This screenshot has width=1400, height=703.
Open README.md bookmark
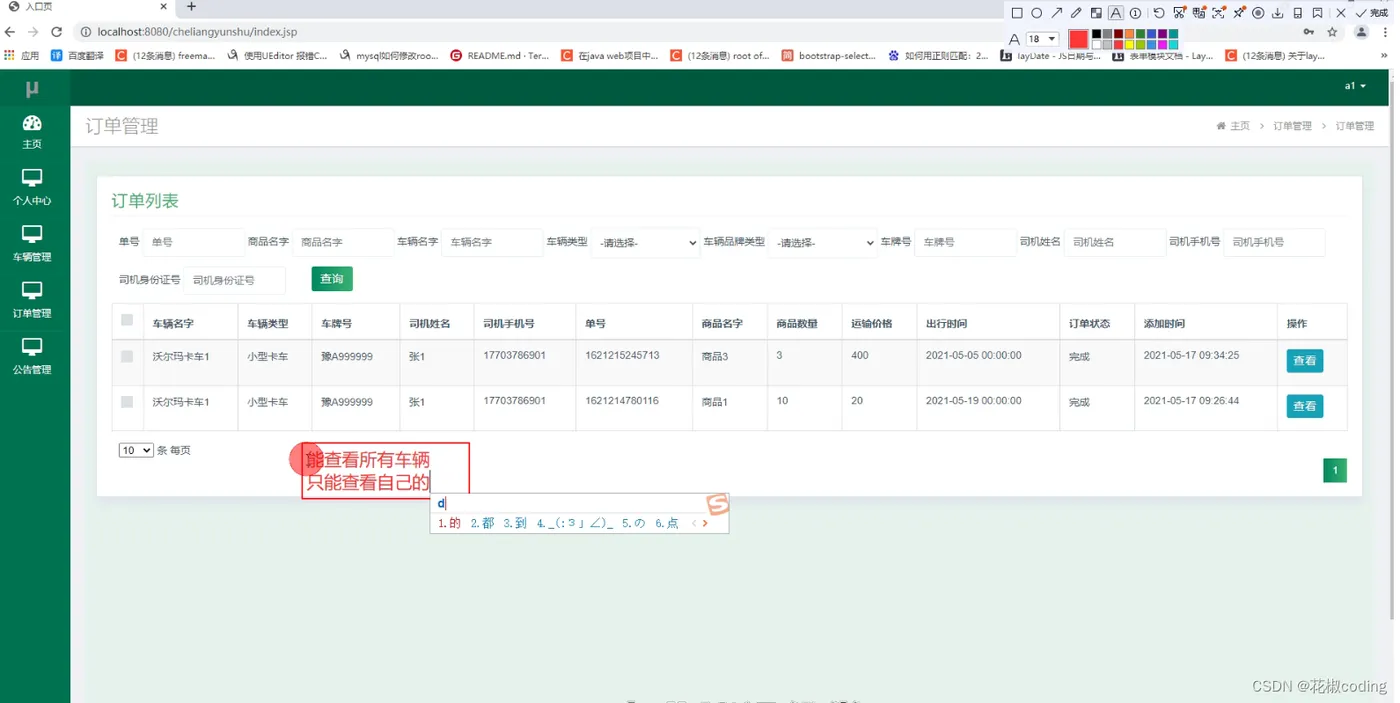coord(500,56)
